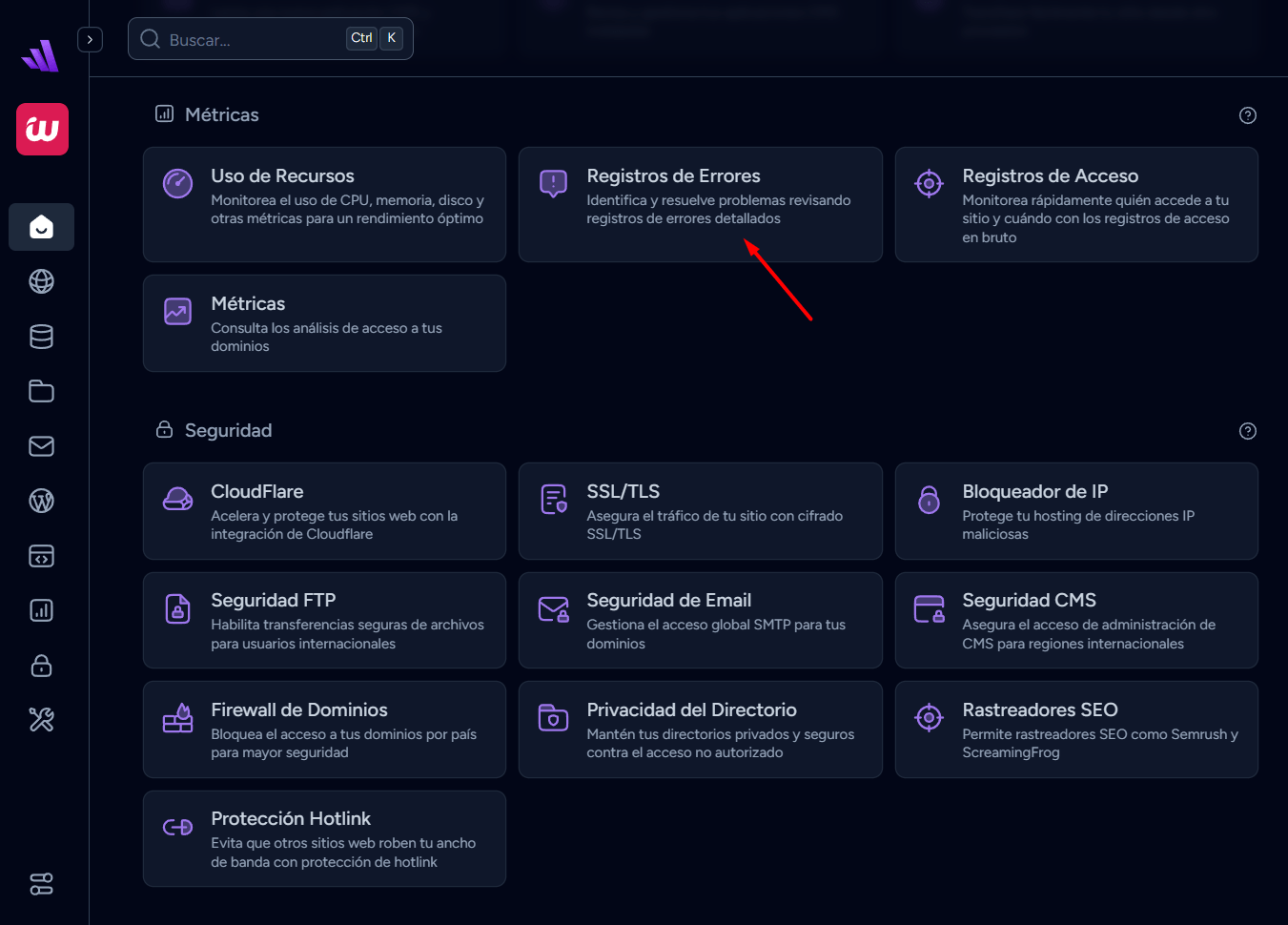
Task: Open Seguridad de Email
Action: pyautogui.click(x=700, y=621)
